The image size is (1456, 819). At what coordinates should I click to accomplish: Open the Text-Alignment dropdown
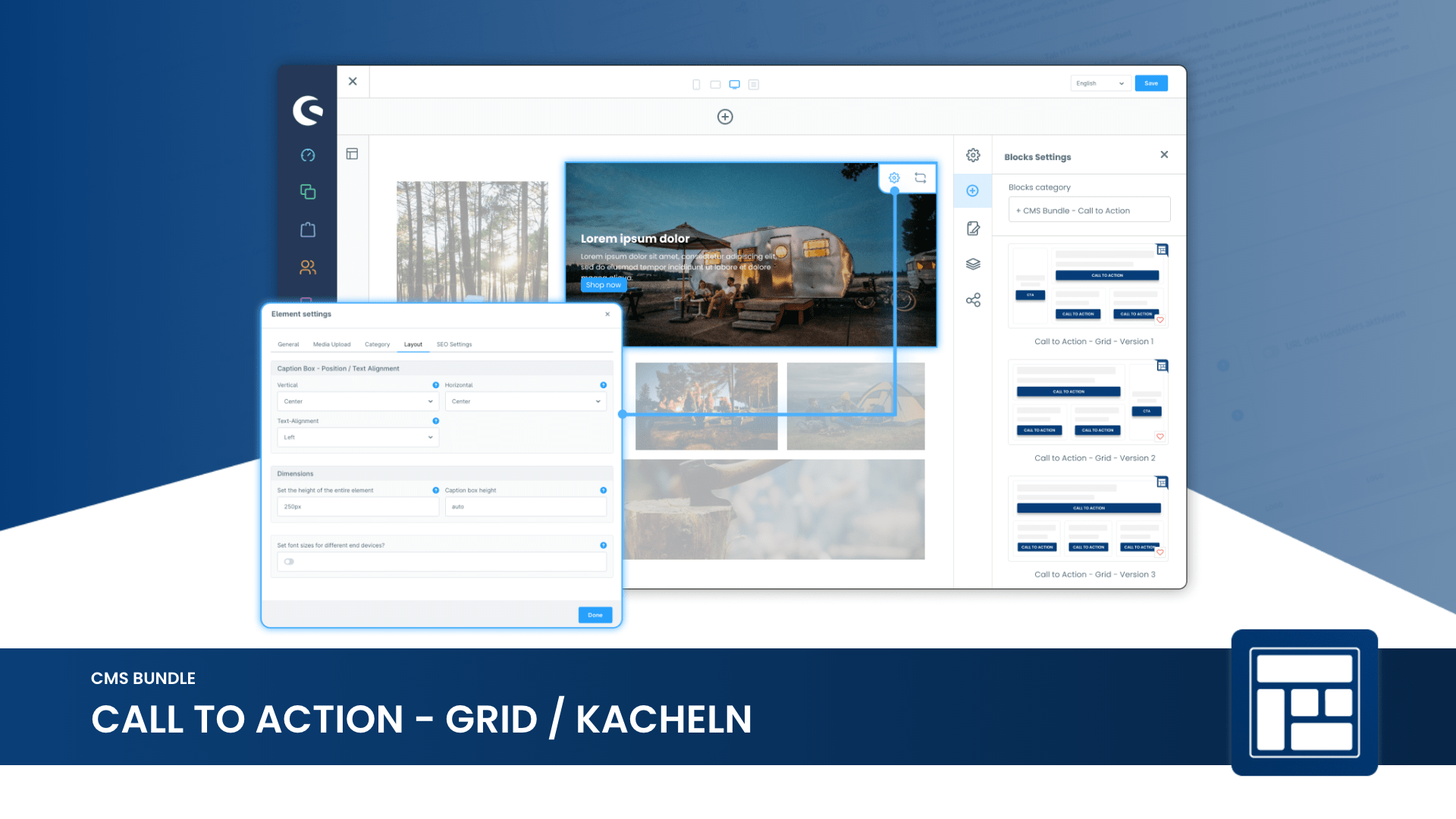coord(358,438)
